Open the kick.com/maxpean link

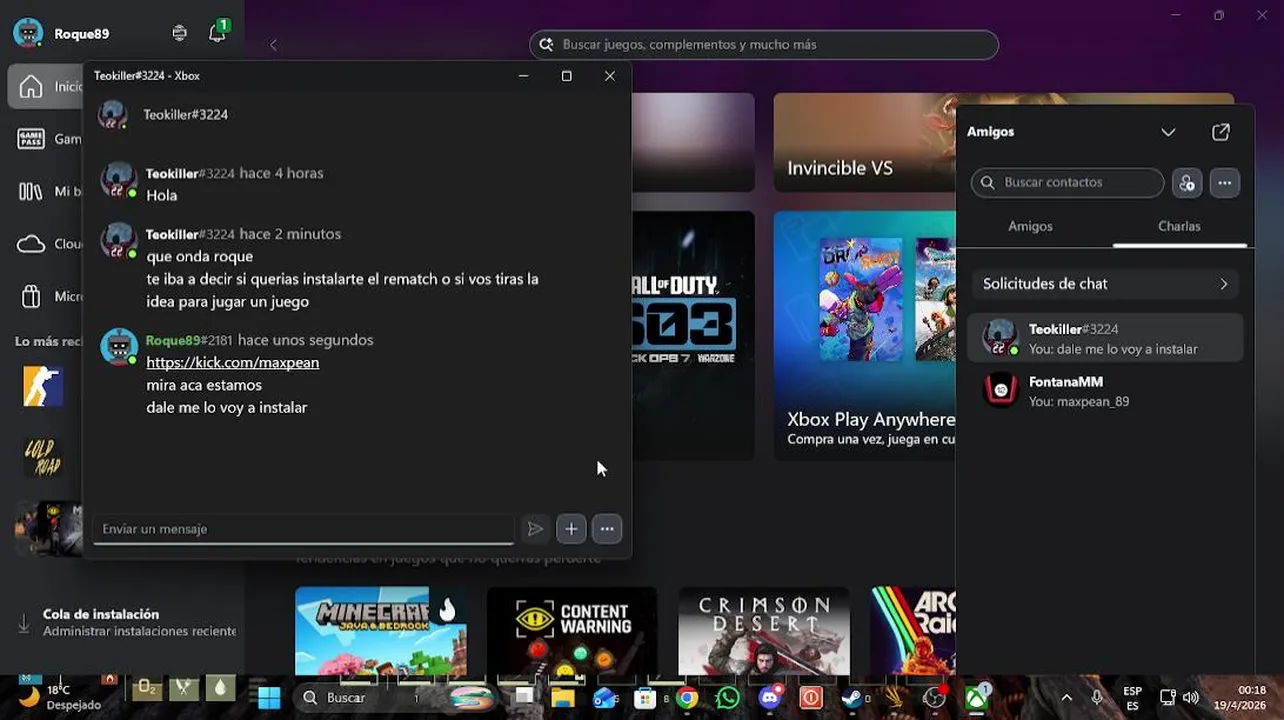[233, 363]
